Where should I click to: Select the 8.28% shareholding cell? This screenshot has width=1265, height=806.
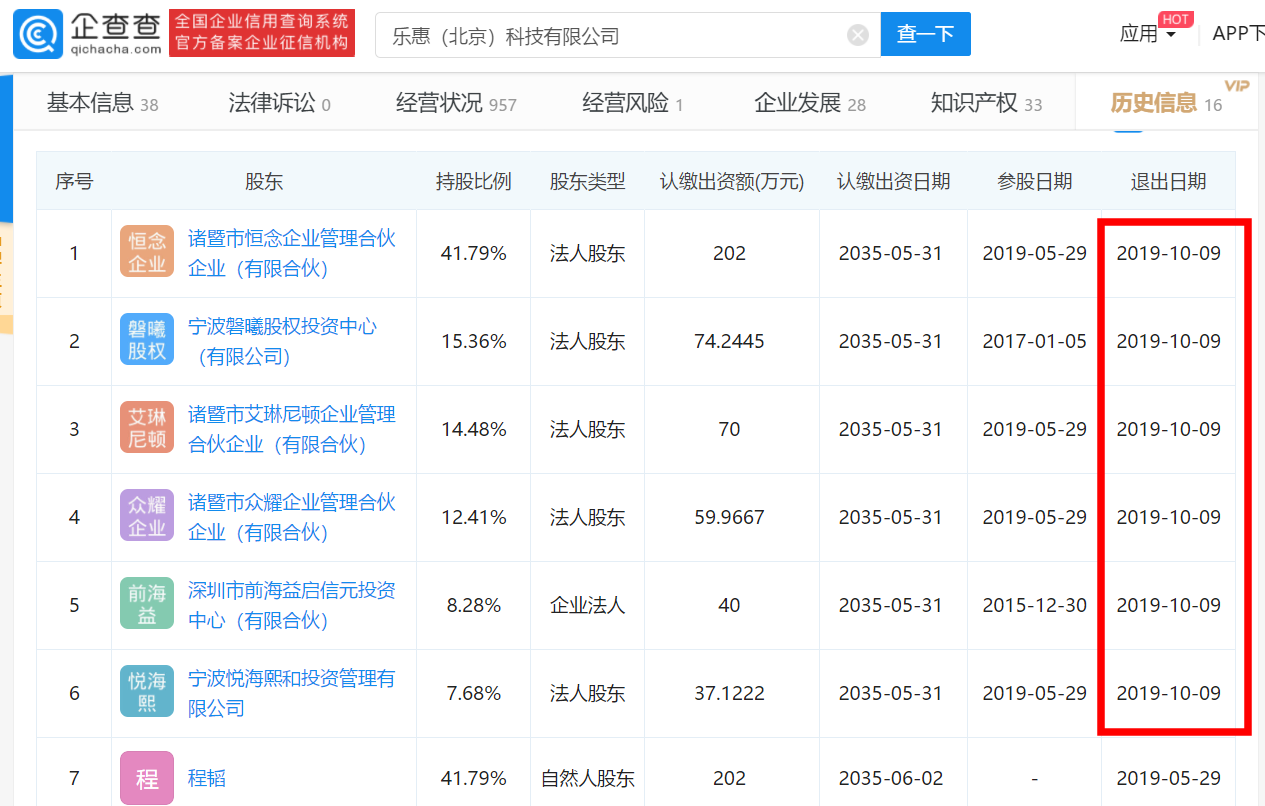coord(474,606)
